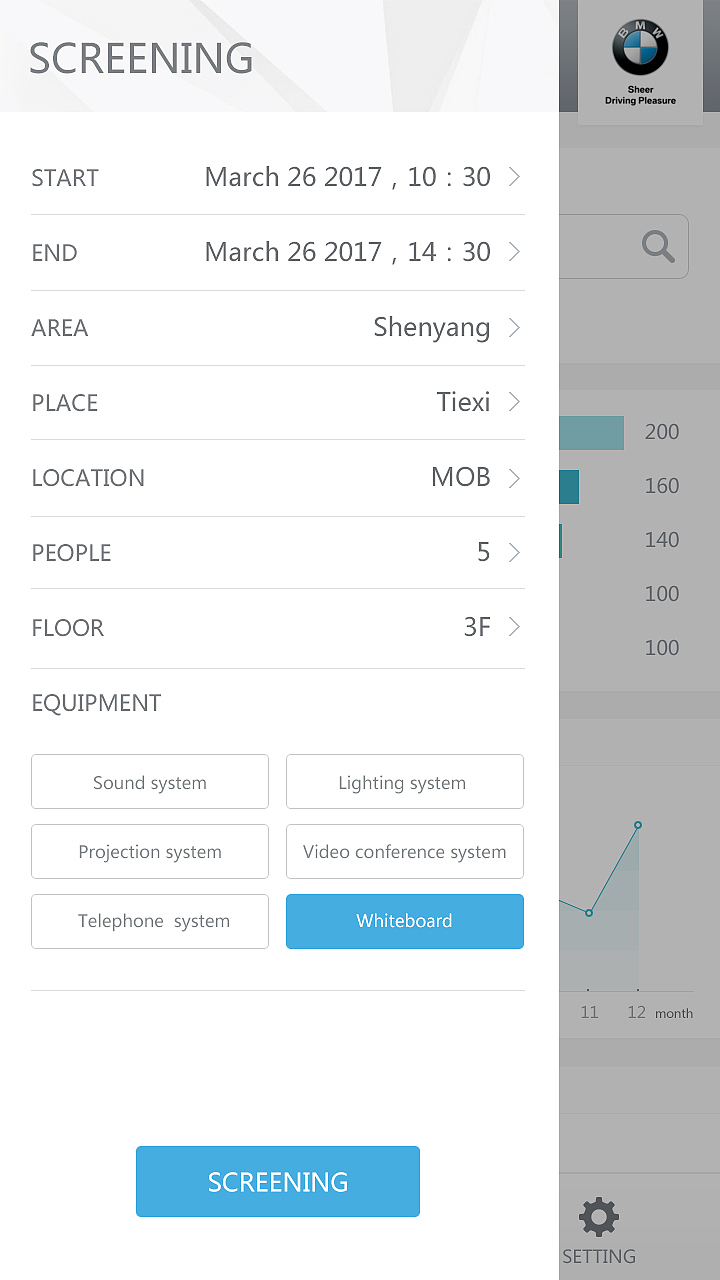Select the Projection system option

(x=150, y=852)
